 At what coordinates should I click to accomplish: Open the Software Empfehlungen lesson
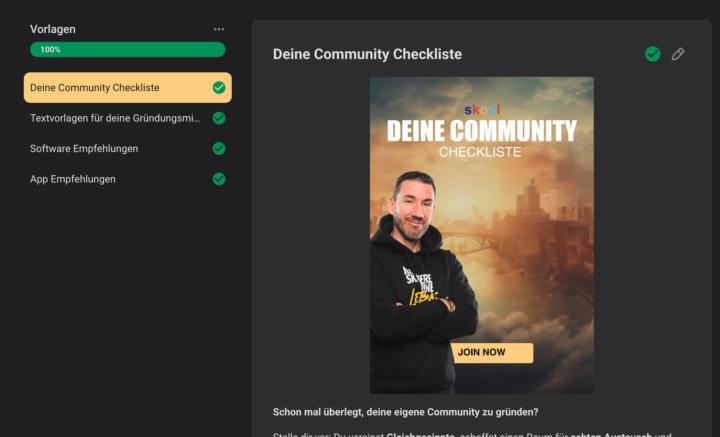[x=128, y=149]
